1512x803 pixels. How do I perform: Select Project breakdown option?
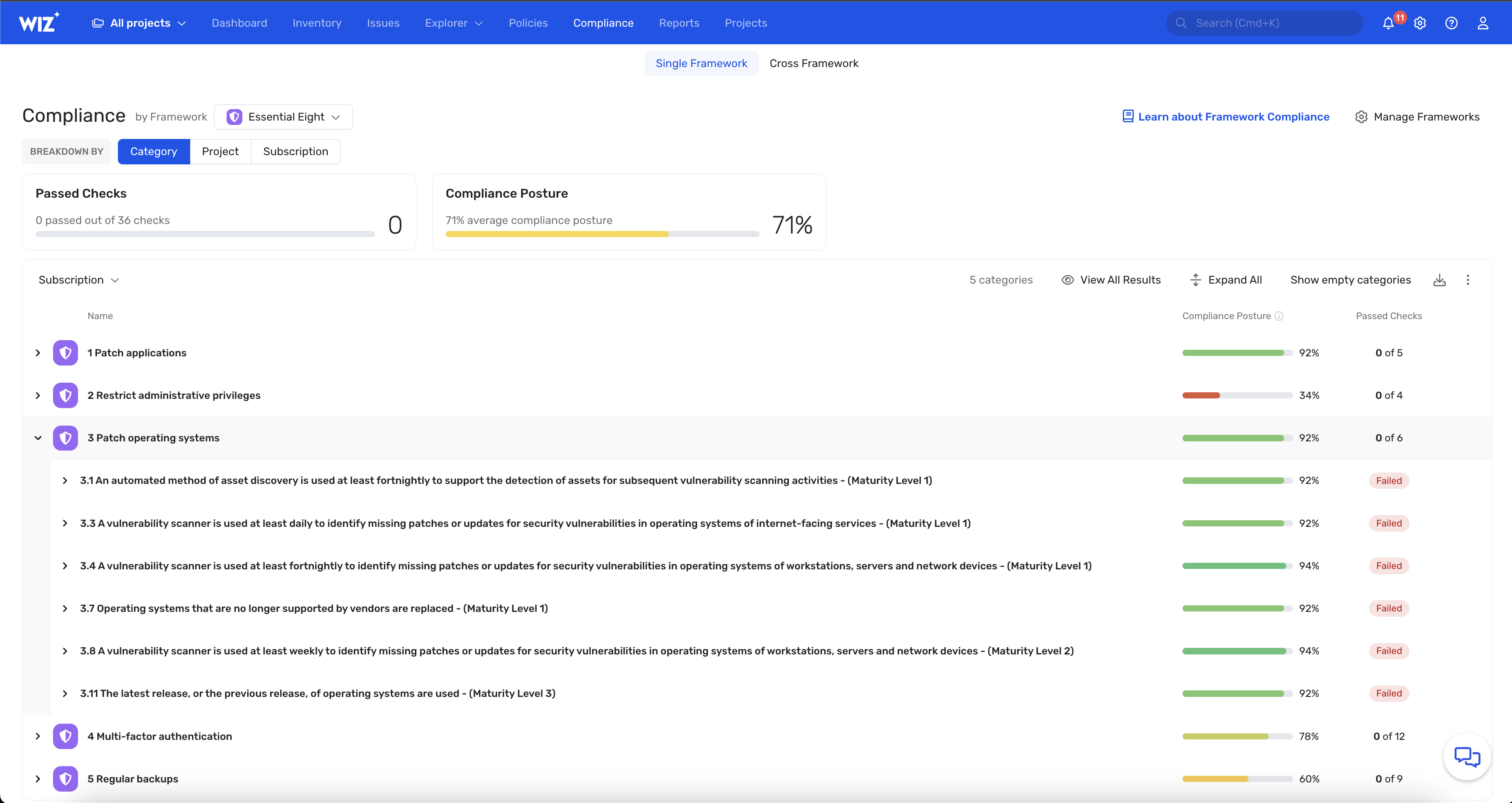coord(220,152)
